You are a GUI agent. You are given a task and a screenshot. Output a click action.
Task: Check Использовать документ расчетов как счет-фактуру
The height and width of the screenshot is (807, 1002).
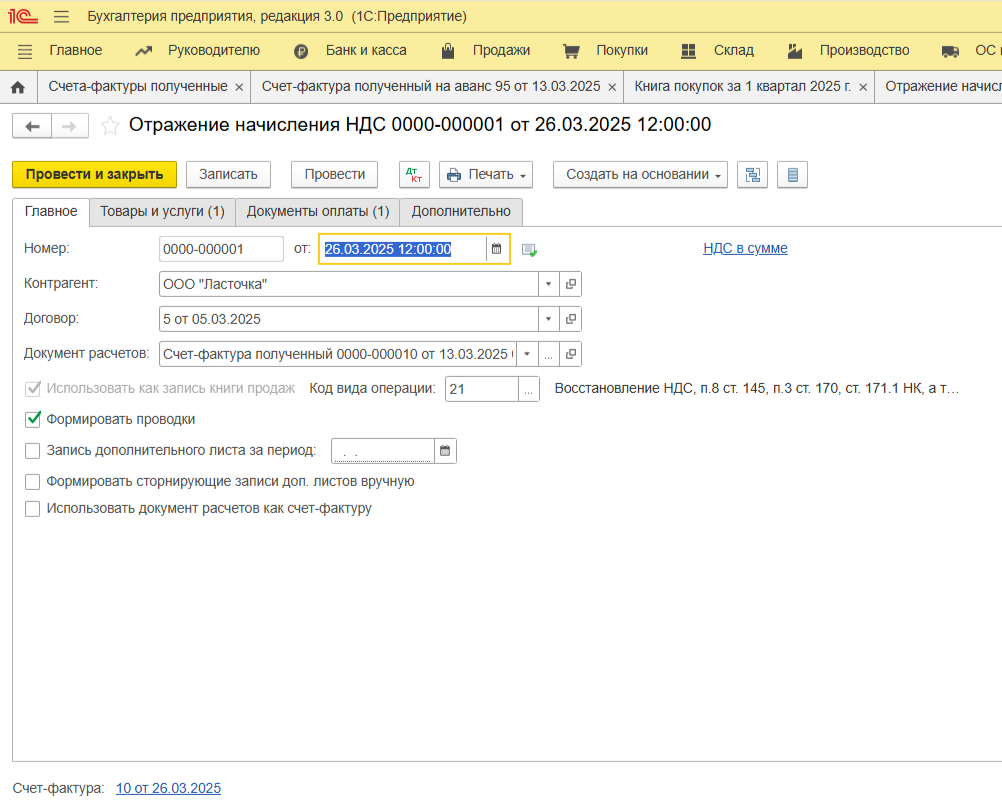(x=33, y=509)
